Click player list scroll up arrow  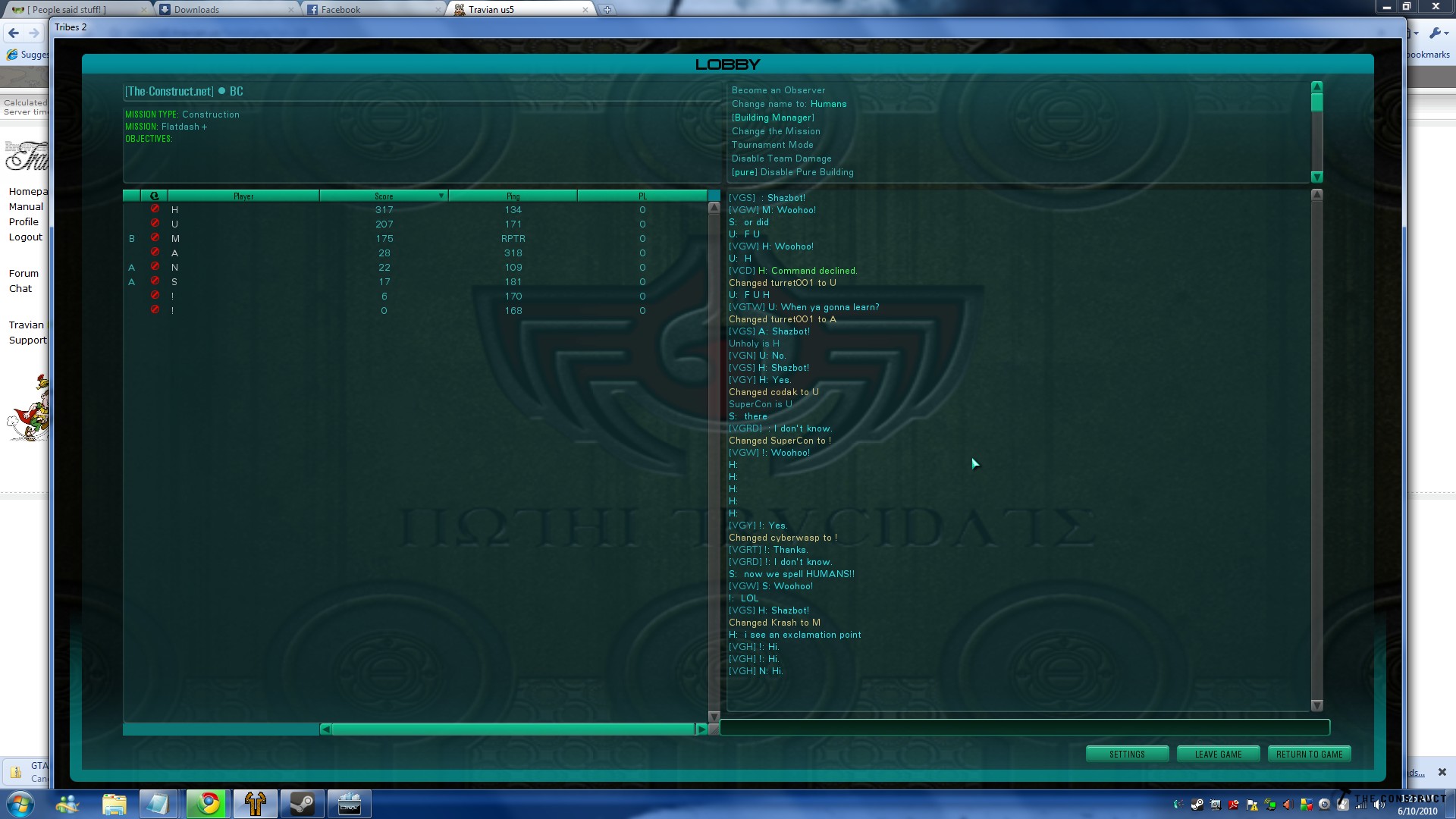714,207
